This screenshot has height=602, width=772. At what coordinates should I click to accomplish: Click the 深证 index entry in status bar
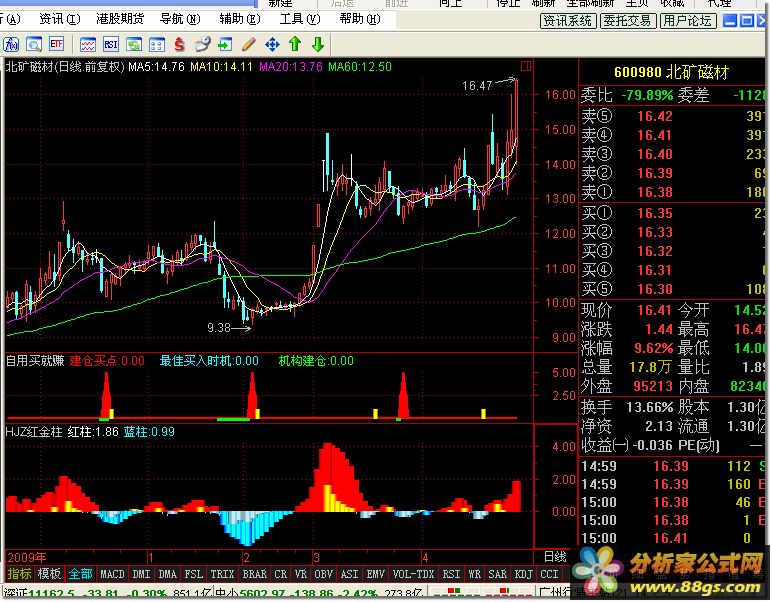click(x=107, y=593)
